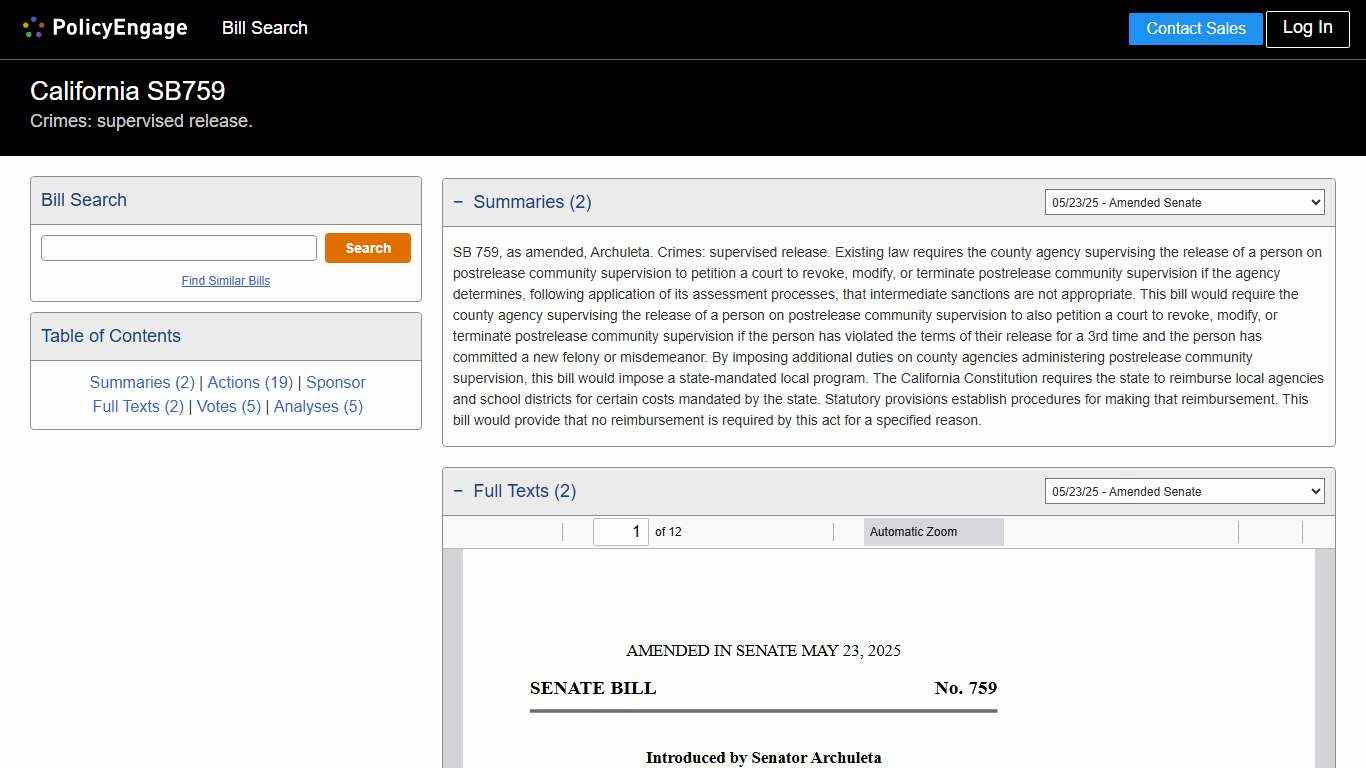This screenshot has height=768, width=1366.
Task: Click the page number input field
Action: pos(621,531)
